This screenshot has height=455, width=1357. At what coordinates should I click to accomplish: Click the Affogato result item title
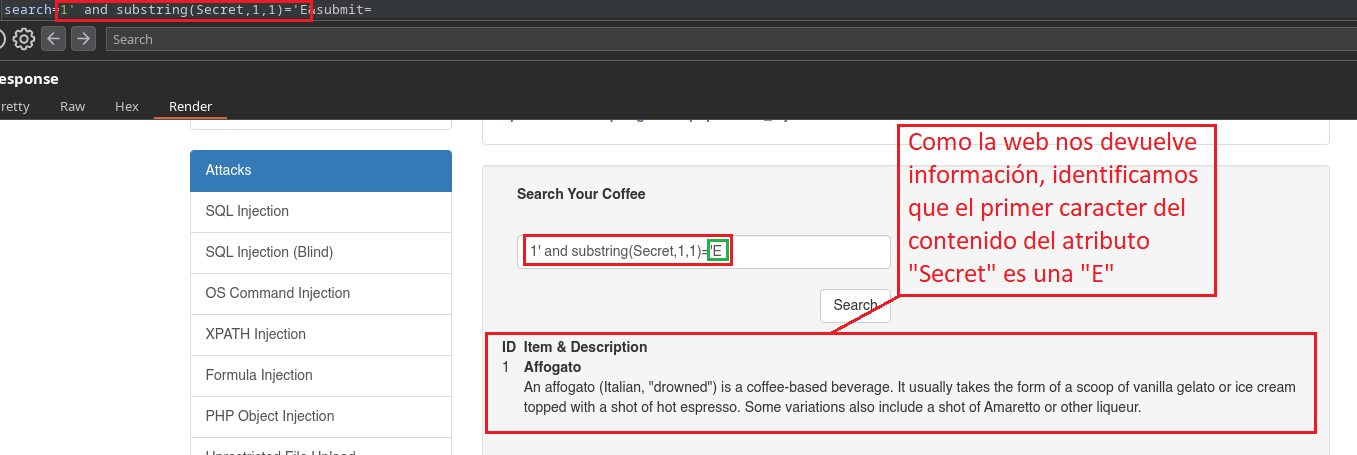click(552, 367)
